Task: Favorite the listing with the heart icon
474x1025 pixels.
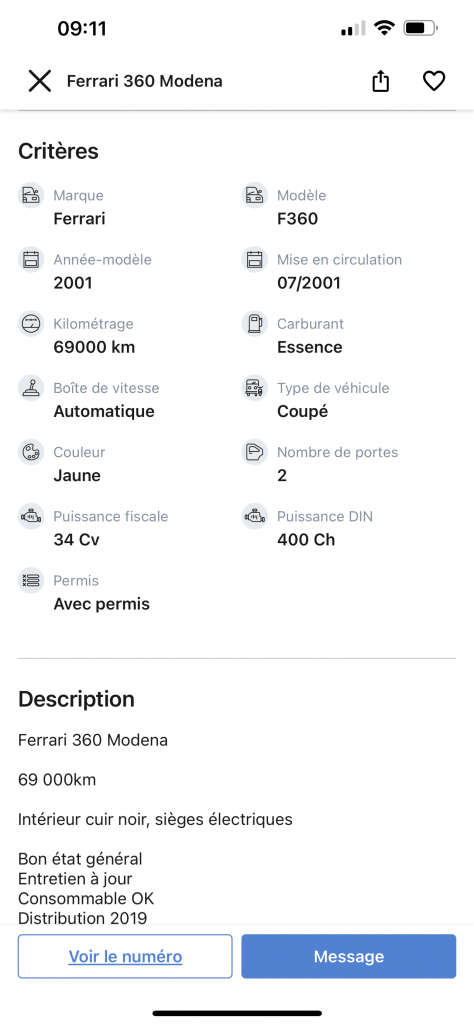Action: (x=434, y=81)
